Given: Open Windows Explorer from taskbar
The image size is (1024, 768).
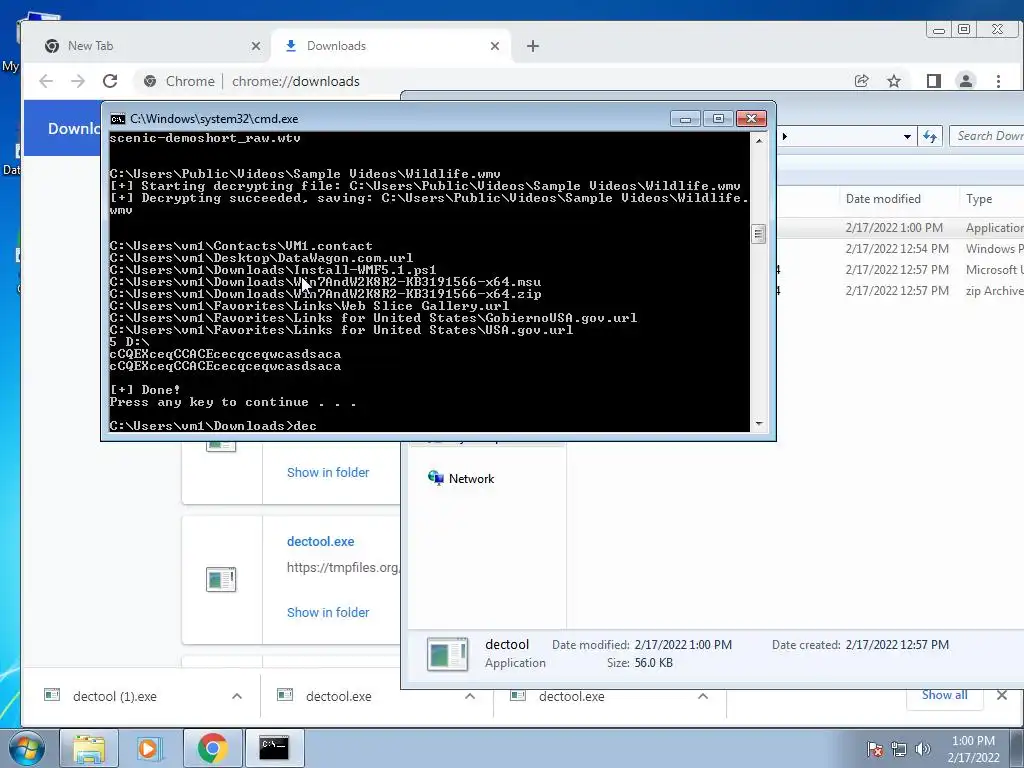Looking at the screenshot, I should coord(89,748).
